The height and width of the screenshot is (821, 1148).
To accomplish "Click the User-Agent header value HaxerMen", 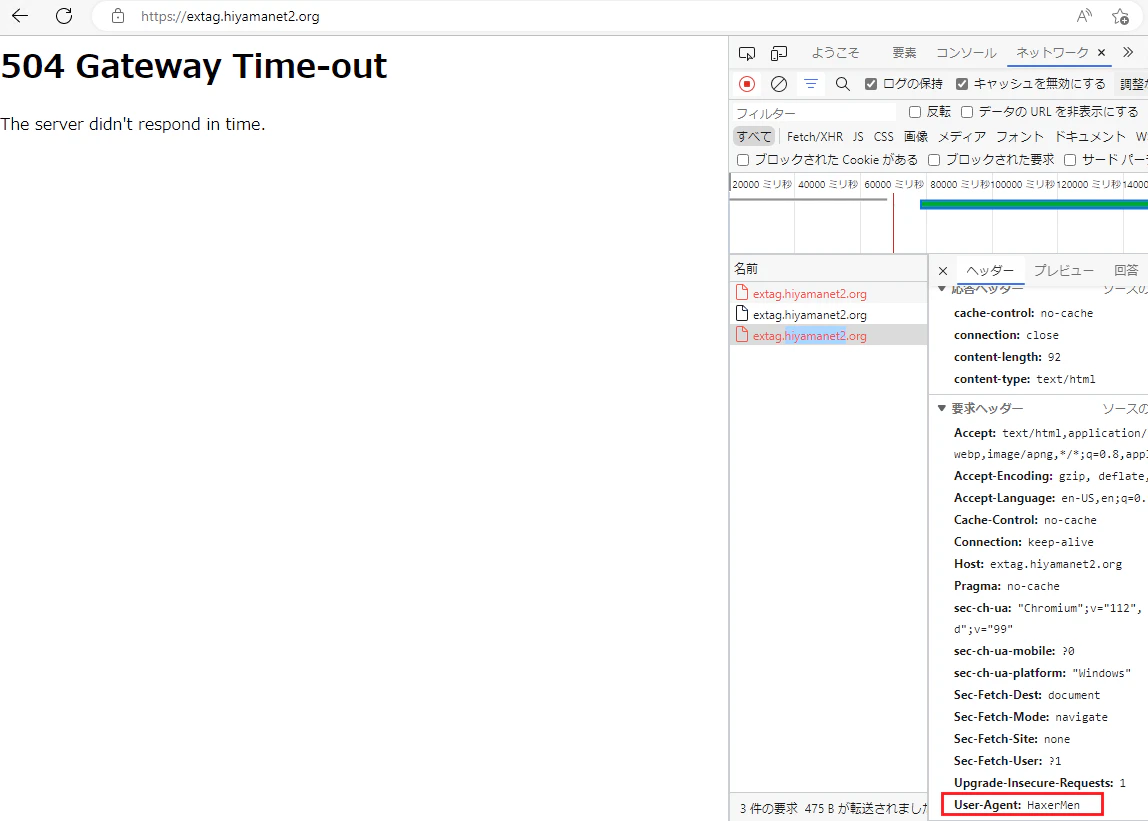I will [1053, 805].
